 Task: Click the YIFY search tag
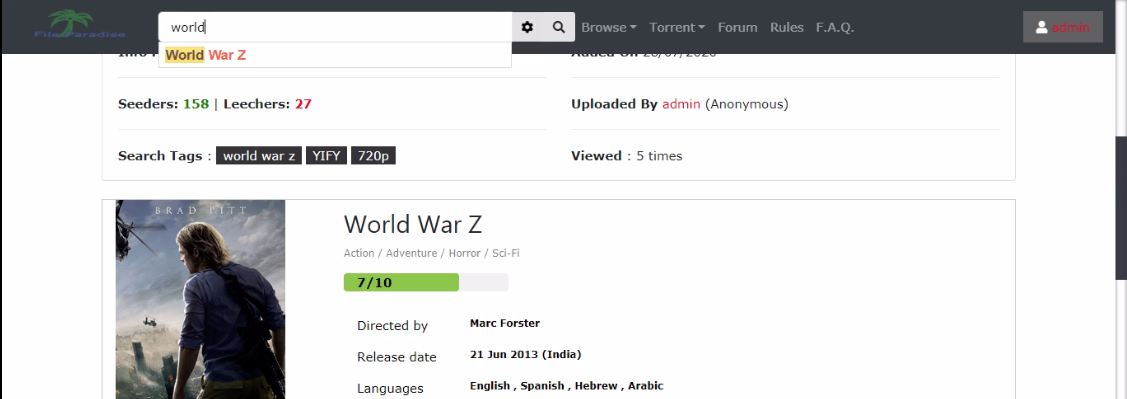326,156
